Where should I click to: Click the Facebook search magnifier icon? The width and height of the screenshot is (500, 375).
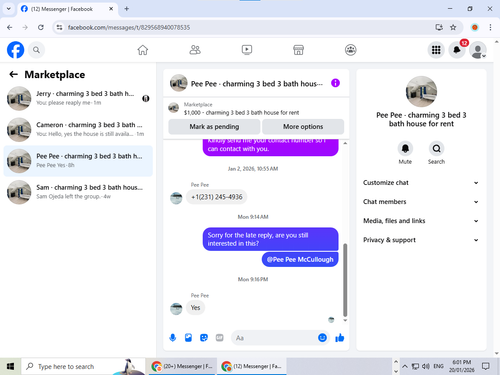click(36, 50)
